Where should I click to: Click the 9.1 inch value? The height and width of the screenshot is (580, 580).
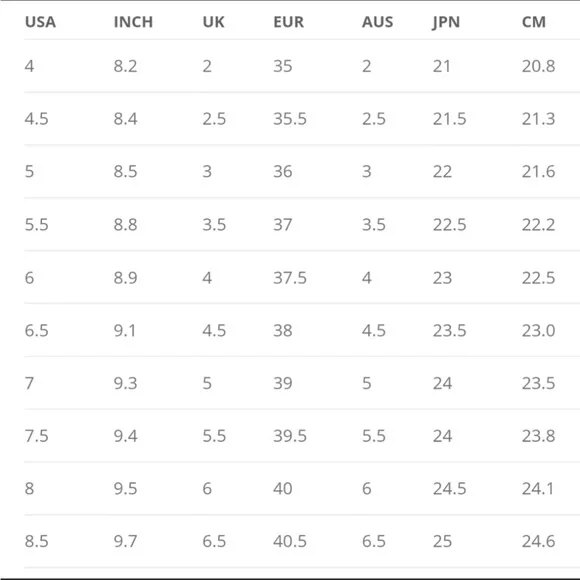[x=125, y=330]
